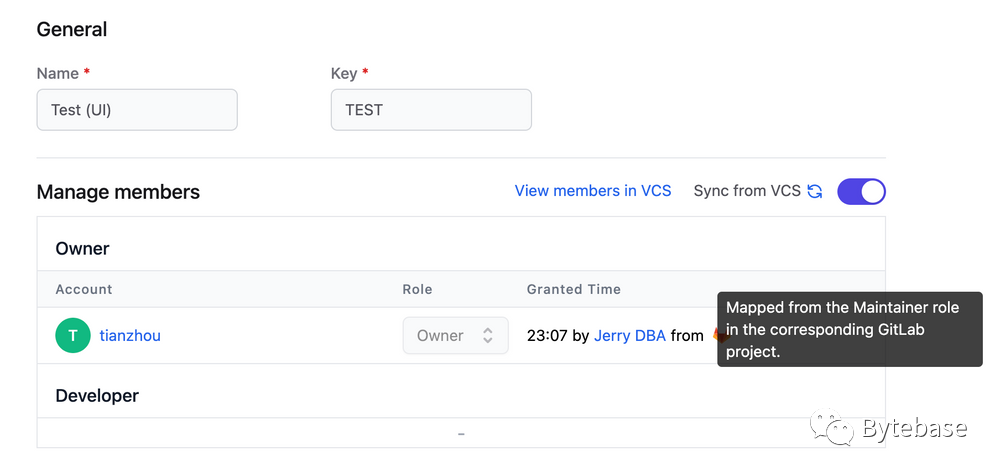Open the tianzhou account link
This screenshot has width=1000, height=475.
click(130, 336)
